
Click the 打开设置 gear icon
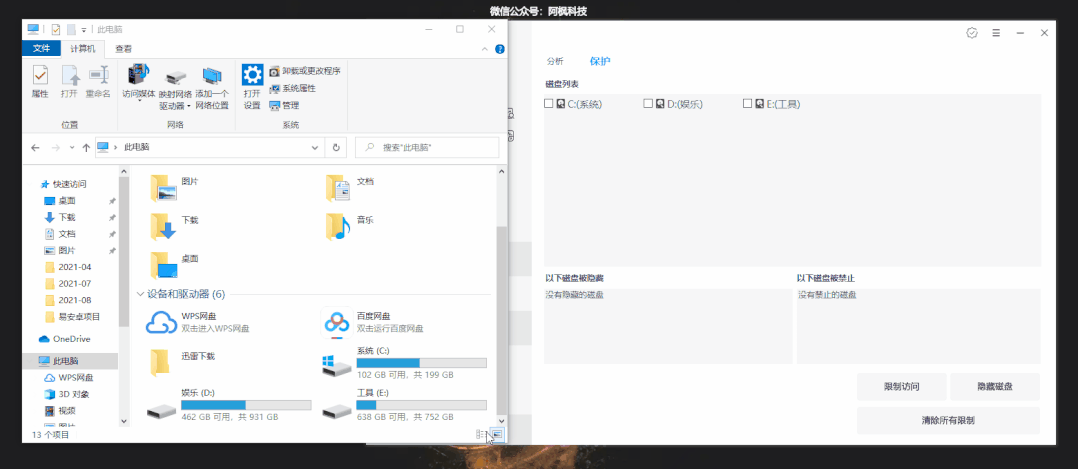pos(252,75)
